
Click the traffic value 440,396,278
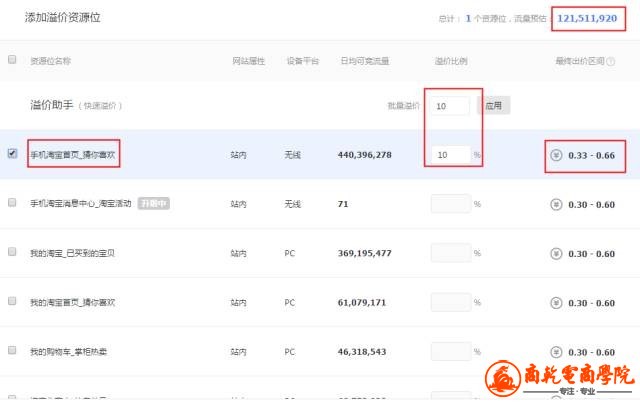click(364, 155)
